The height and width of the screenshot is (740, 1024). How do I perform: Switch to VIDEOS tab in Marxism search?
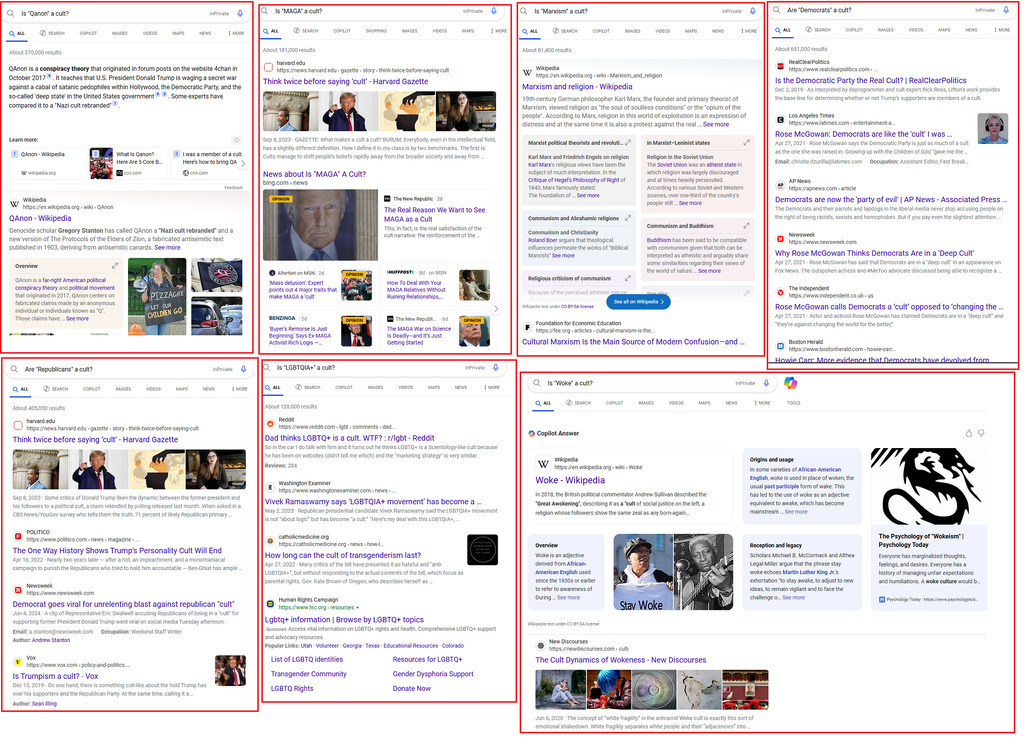(663, 31)
